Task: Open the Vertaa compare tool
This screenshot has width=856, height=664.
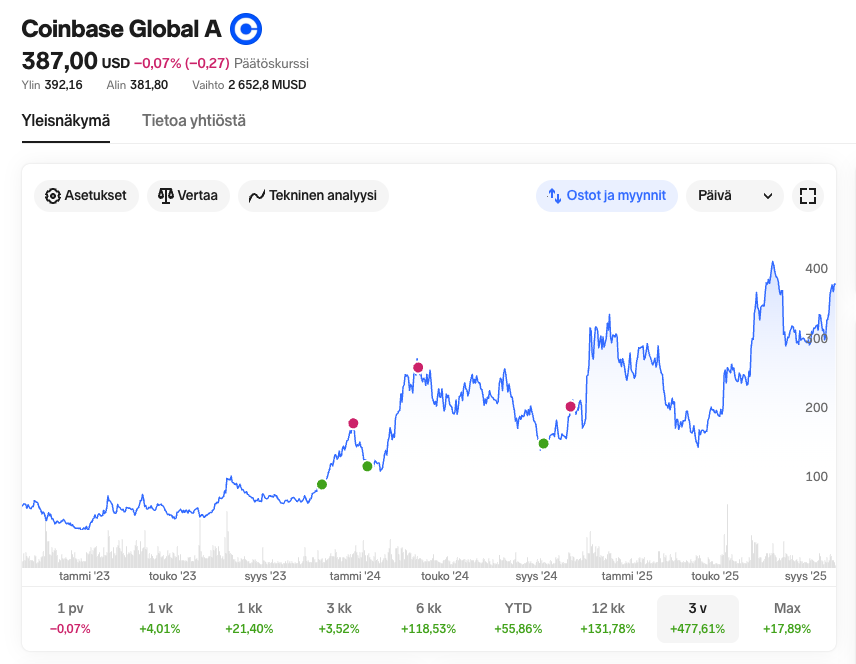Action: [188, 195]
